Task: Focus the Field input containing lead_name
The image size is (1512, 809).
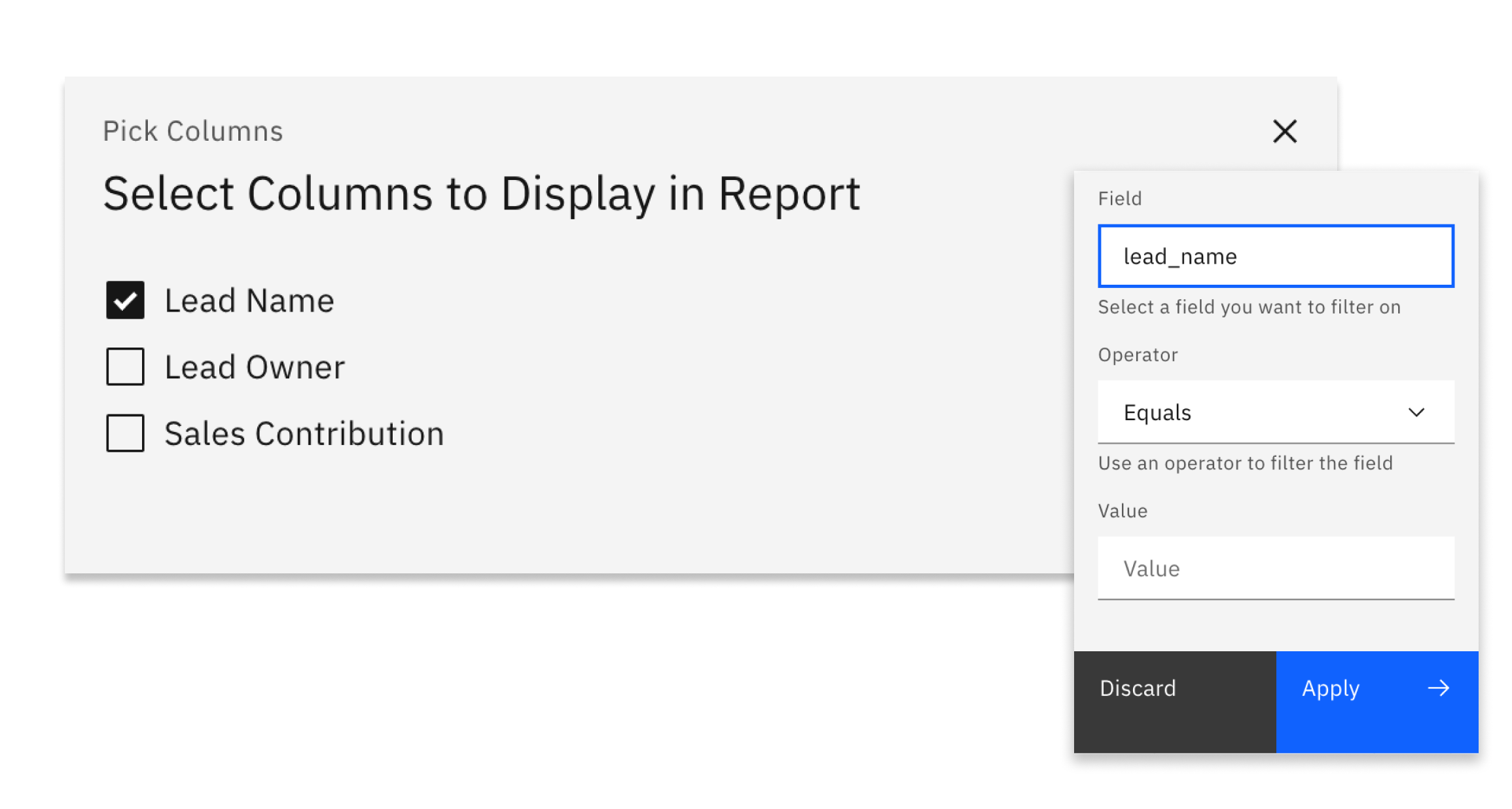Action: tap(1275, 256)
